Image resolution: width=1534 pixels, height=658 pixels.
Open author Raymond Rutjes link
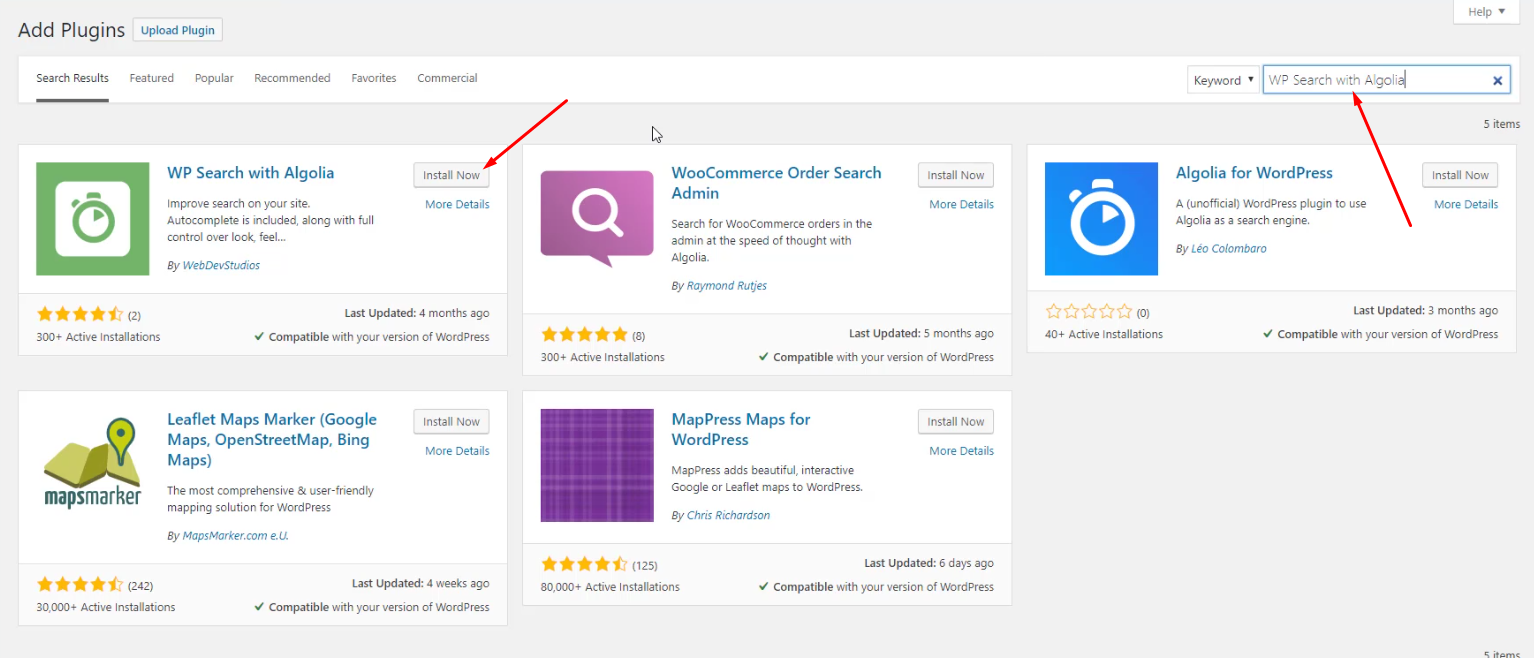(727, 286)
